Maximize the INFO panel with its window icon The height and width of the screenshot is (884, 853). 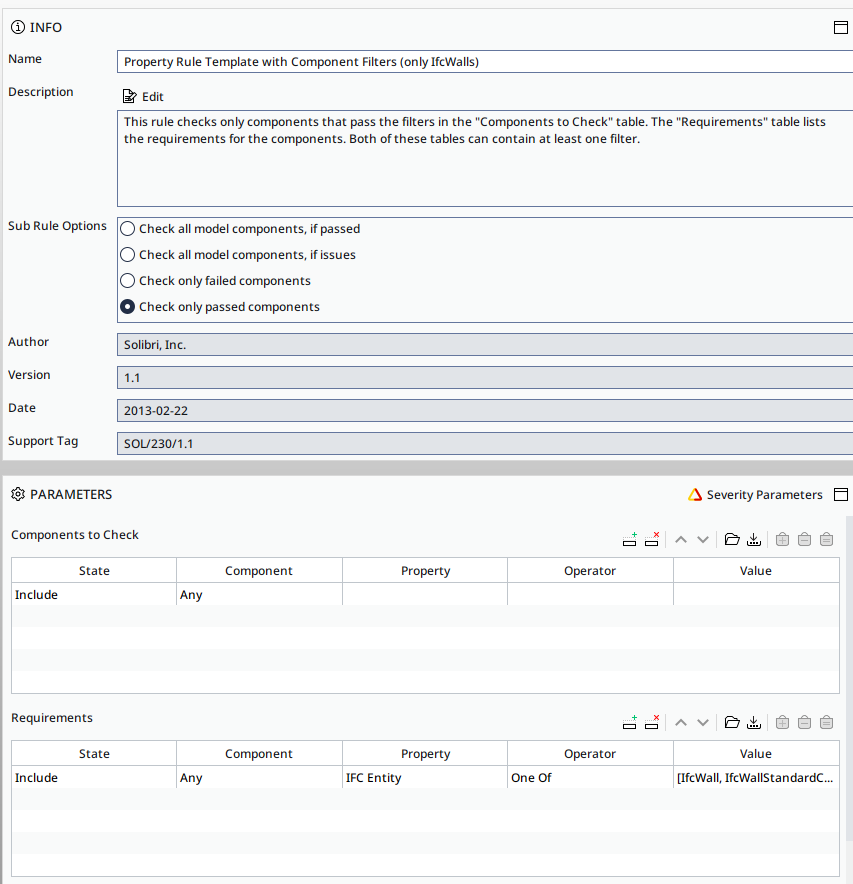tap(841, 27)
